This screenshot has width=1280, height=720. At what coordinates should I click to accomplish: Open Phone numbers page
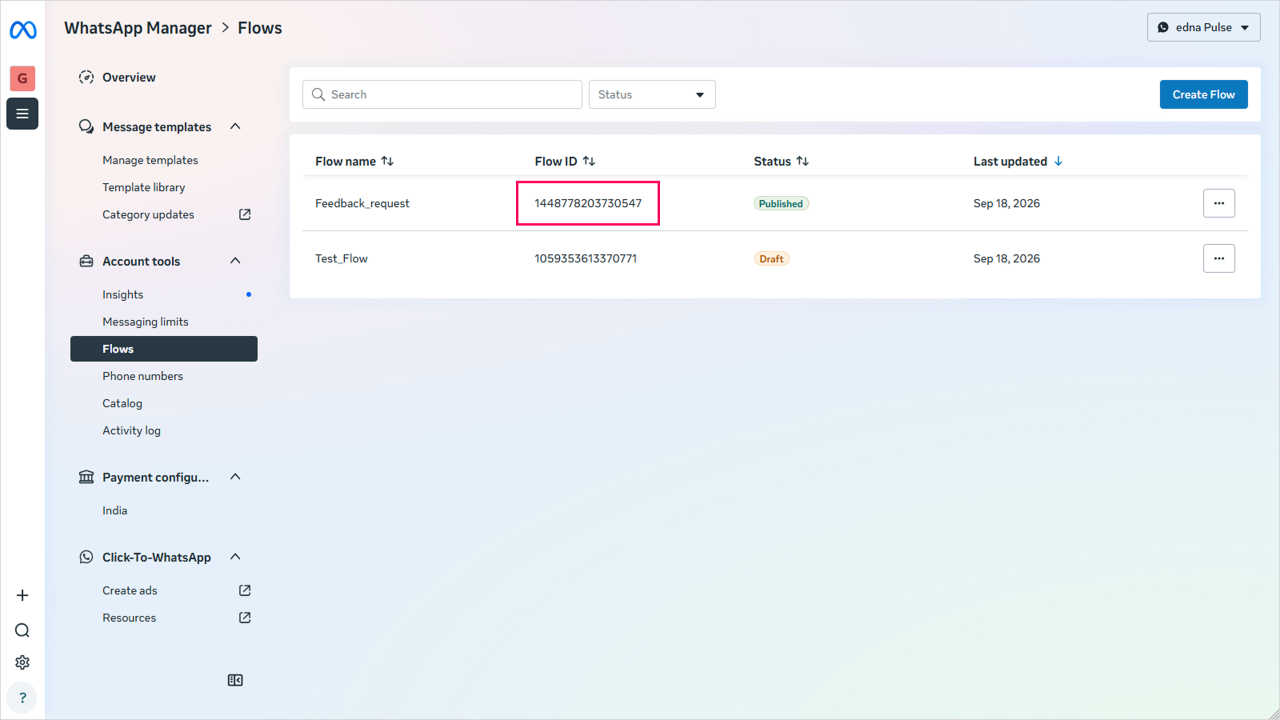click(x=143, y=376)
